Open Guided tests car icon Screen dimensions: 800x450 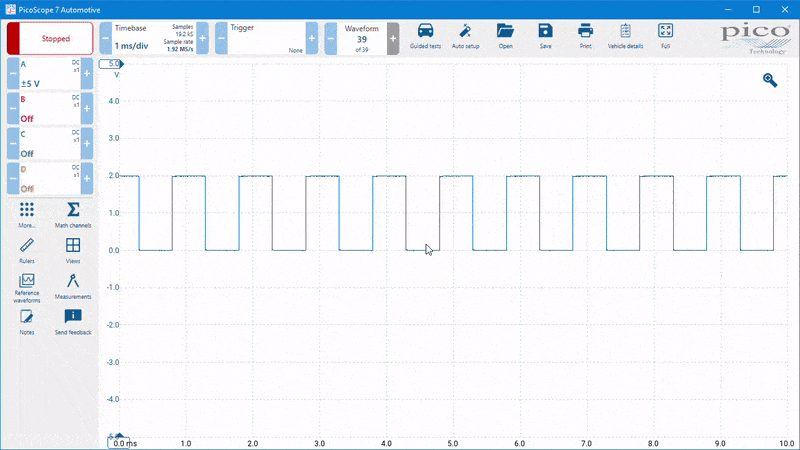click(x=426, y=36)
